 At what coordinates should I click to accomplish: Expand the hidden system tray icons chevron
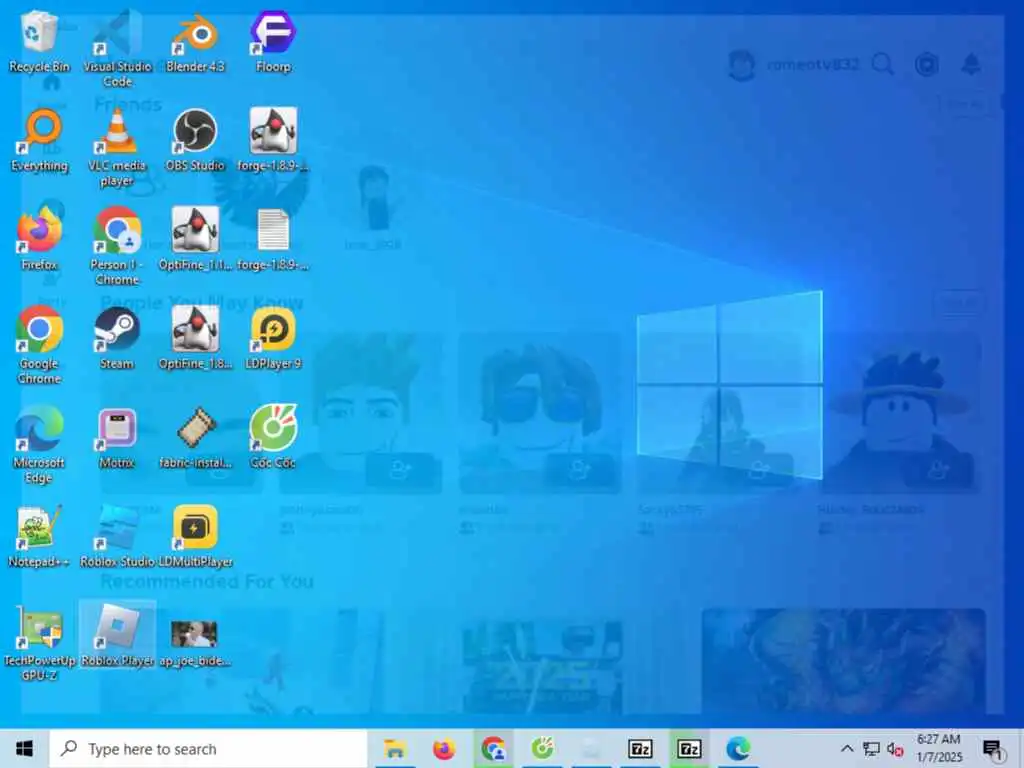[847, 748]
